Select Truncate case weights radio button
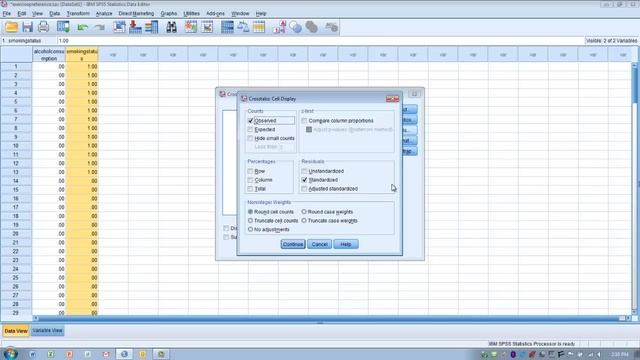The image size is (640, 360). 304,221
